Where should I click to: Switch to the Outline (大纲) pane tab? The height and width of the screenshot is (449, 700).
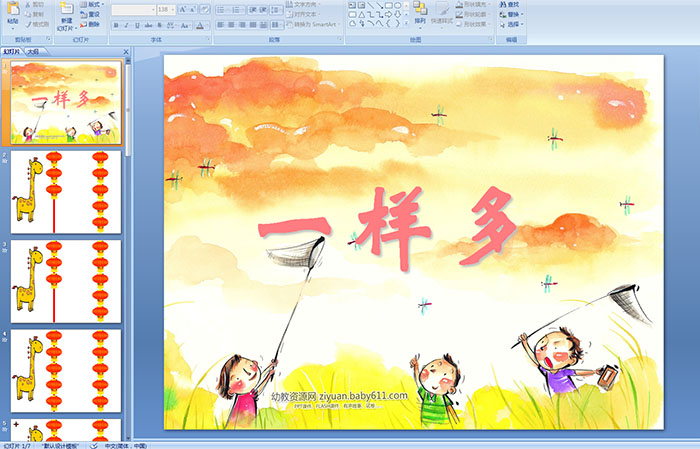pyautogui.click(x=33, y=52)
